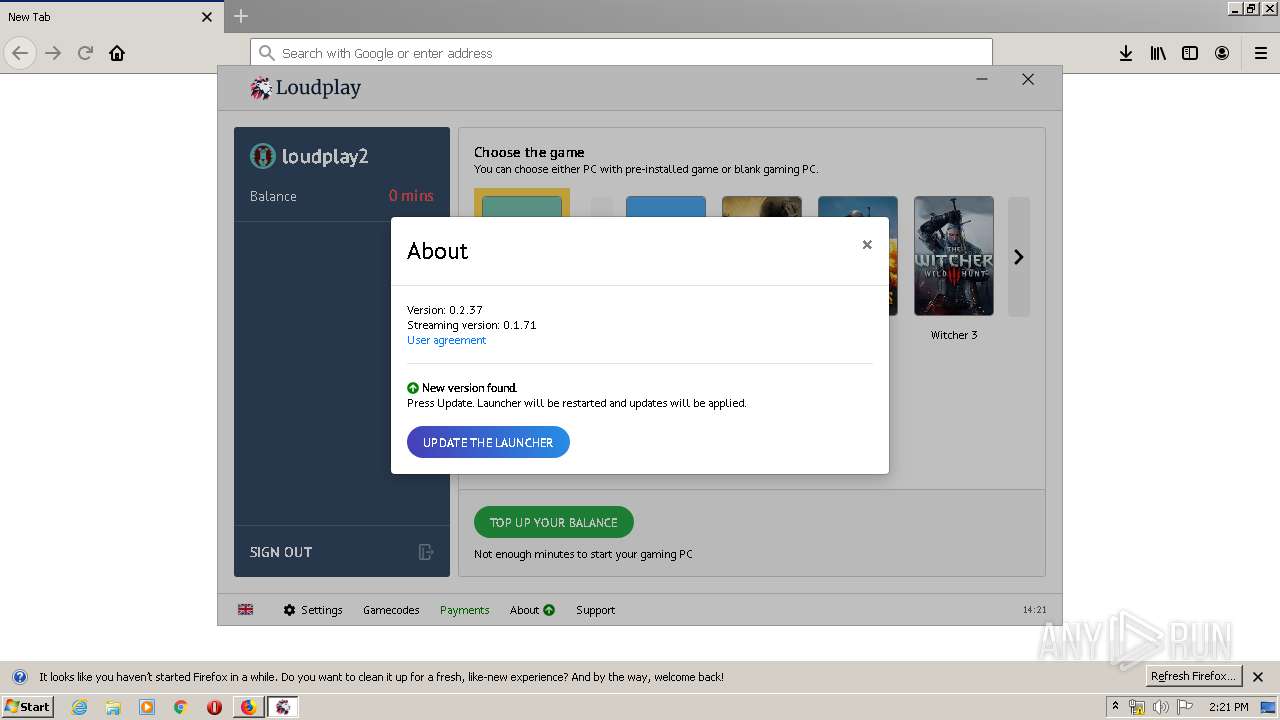Click Top Up Your Balance button
The height and width of the screenshot is (720, 1280).
[x=553, y=522]
